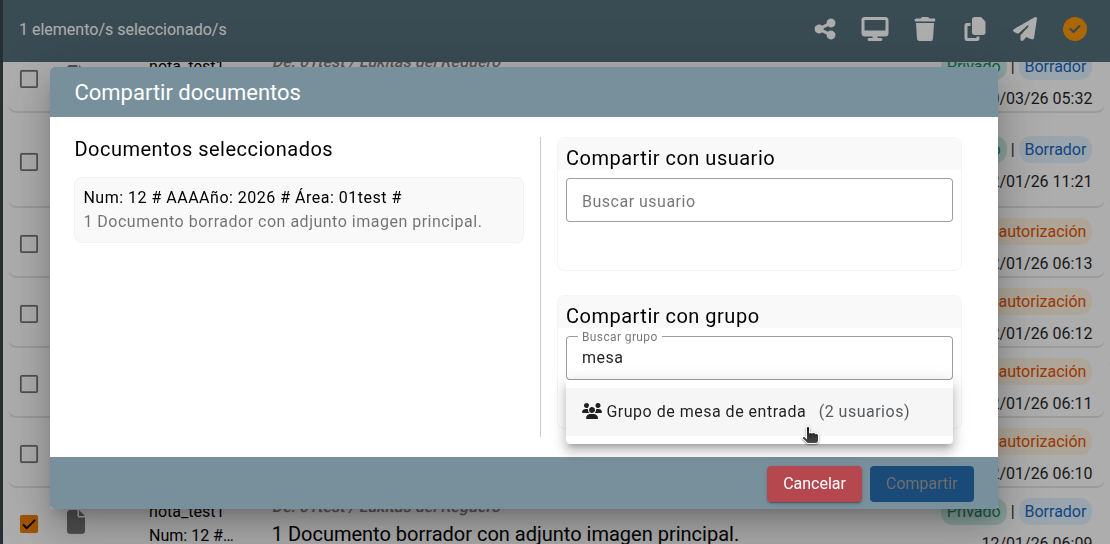Click the Compartir button

click(922, 484)
